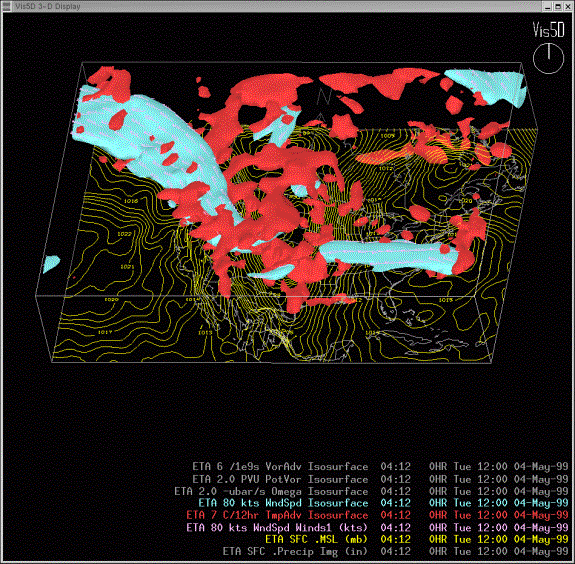This screenshot has height=564, width=575.
Task: Click the analog clock icon
Action: tap(549, 58)
